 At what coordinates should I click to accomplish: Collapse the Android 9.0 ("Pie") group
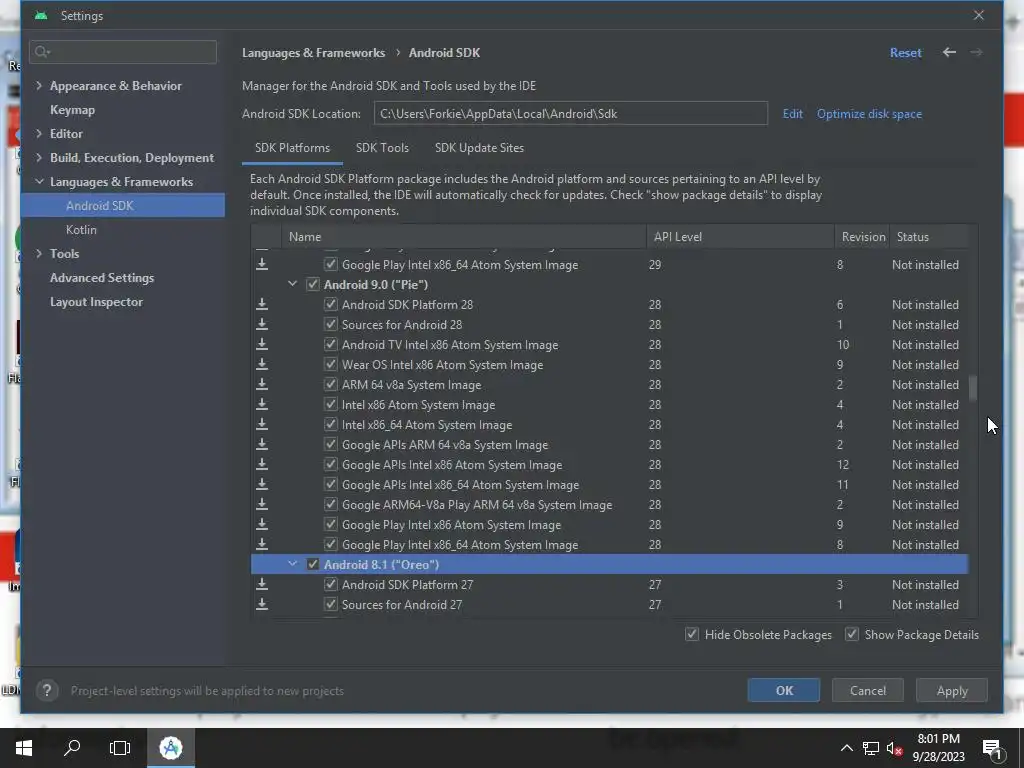(x=293, y=284)
